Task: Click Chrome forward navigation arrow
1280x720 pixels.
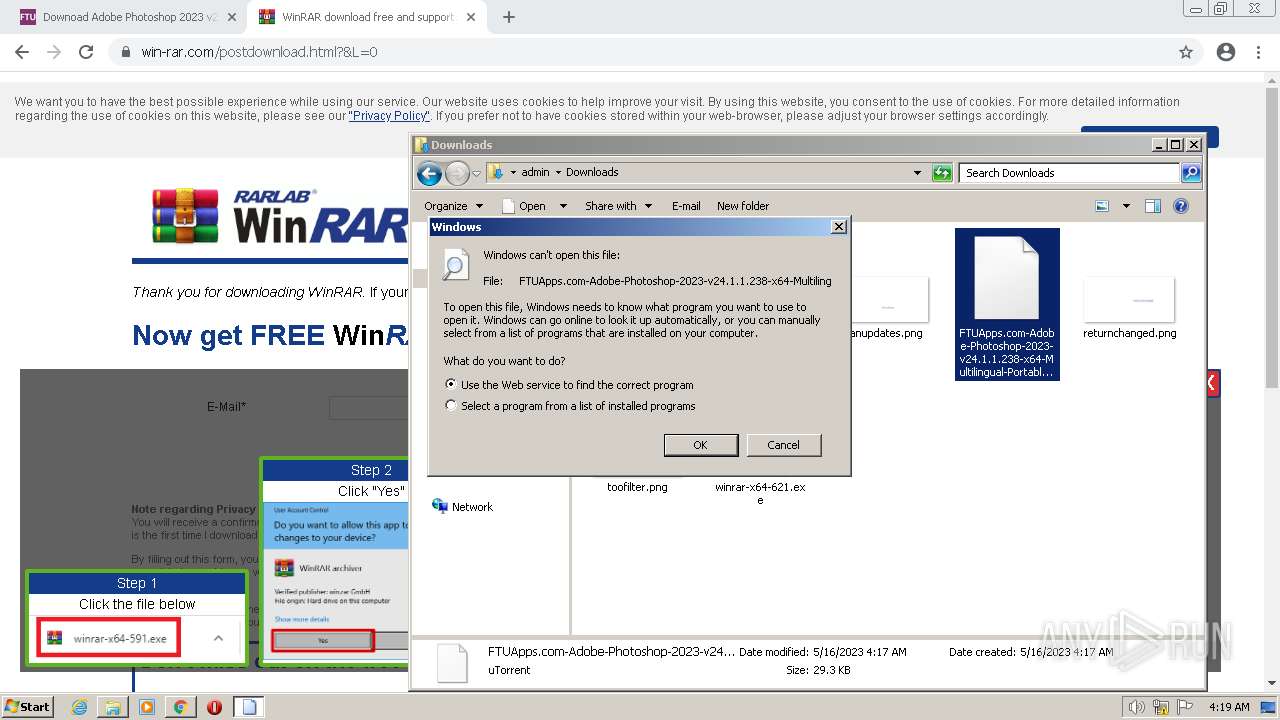Action: point(54,52)
